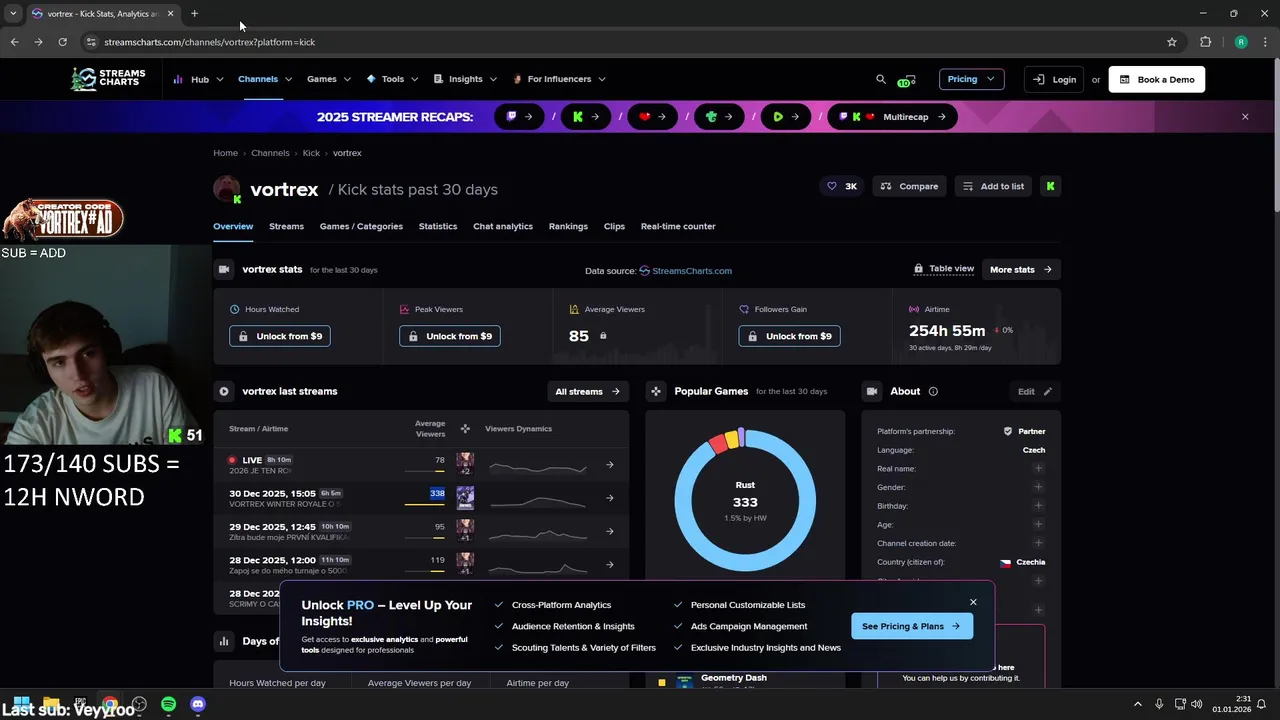1280x720 pixels.
Task: Add Birthday via plus icon
Action: 1038,506
